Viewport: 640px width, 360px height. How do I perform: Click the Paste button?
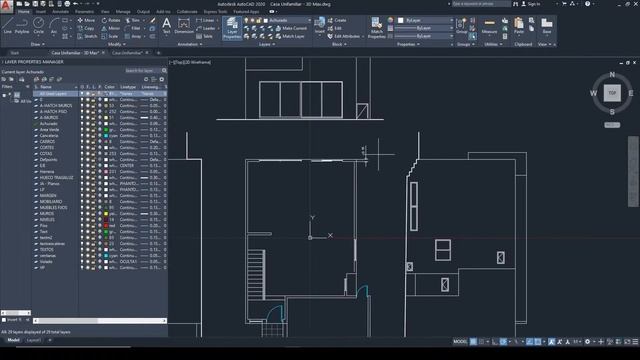click(x=519, y=26)
